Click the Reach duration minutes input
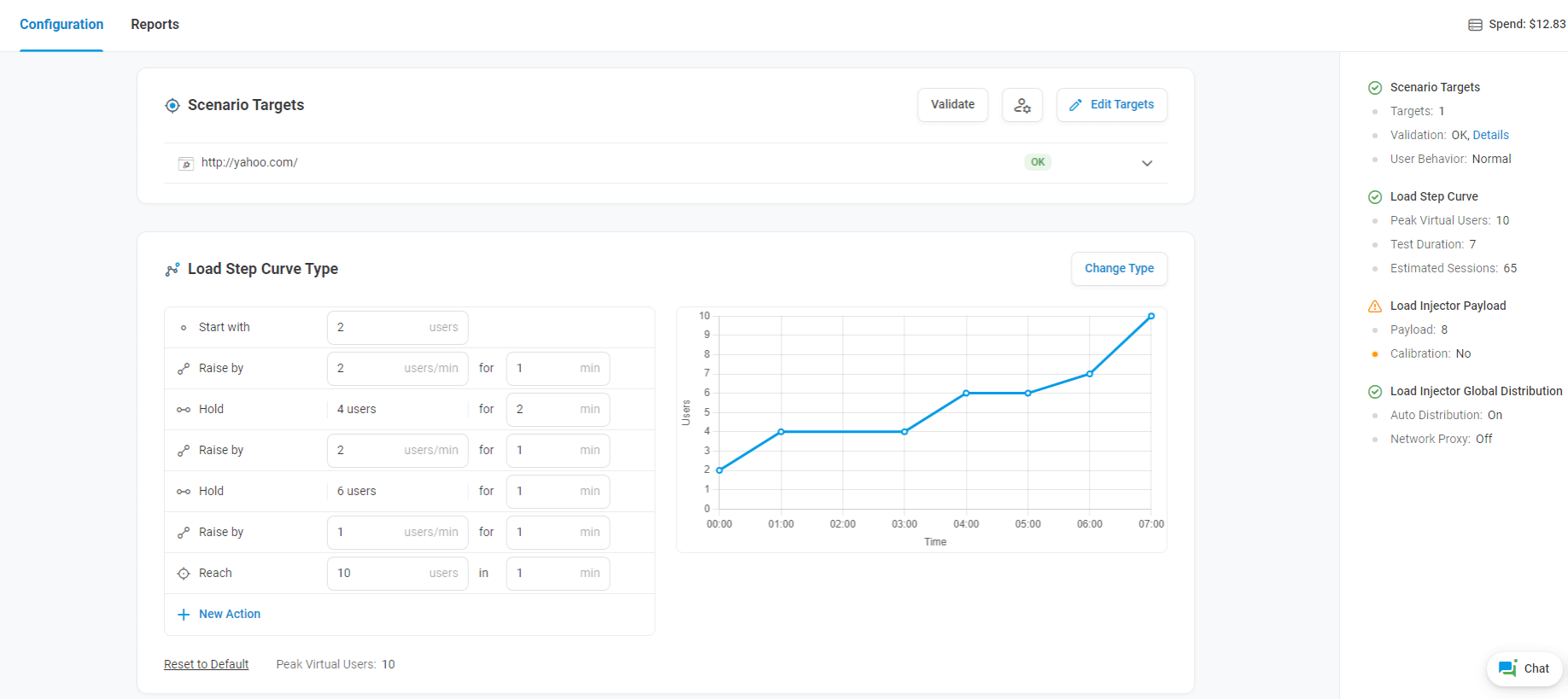This screenshot has height=700, width=1568. tap(559, 574)
